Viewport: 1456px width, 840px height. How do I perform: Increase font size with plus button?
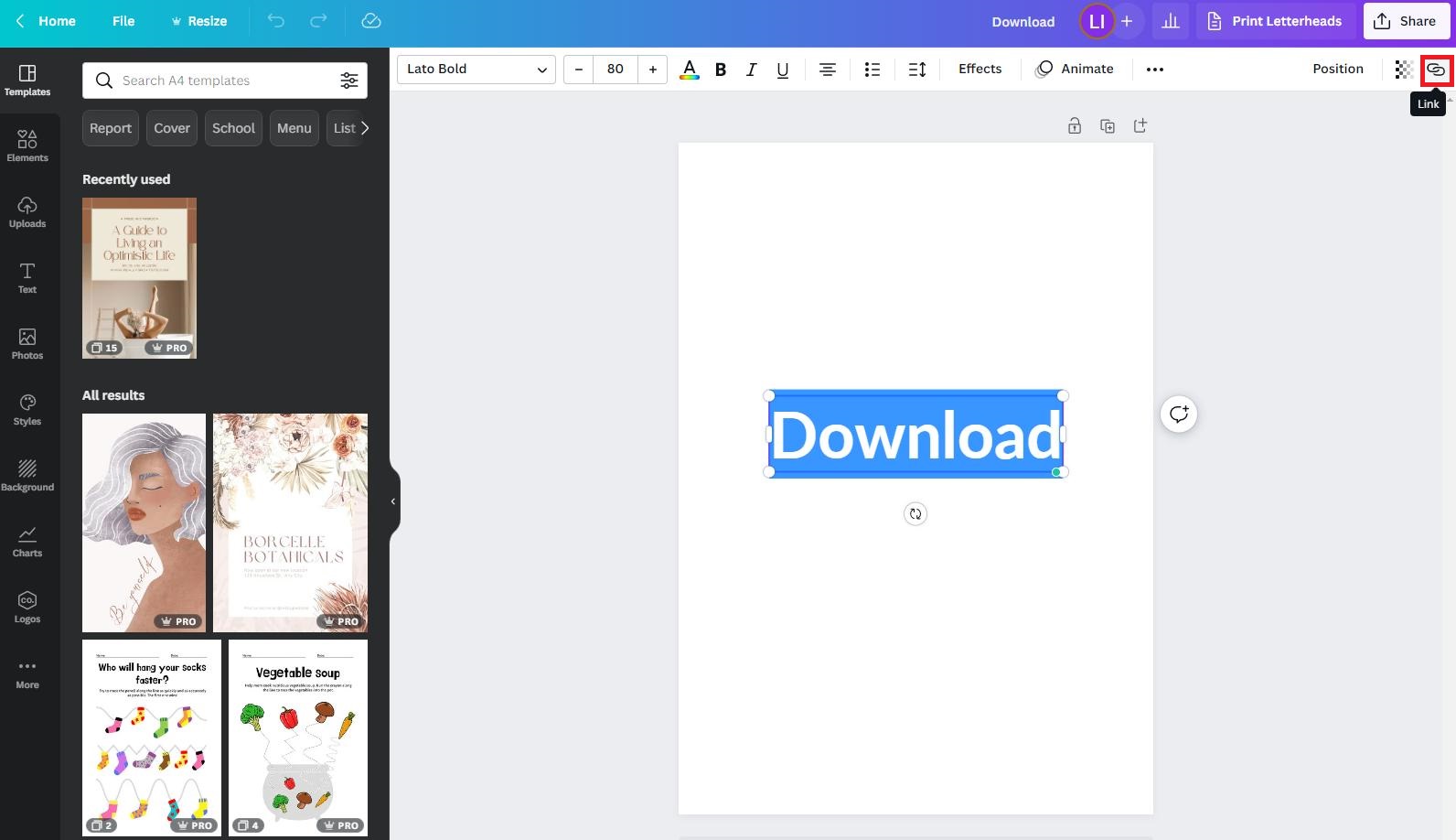point(653,70)
